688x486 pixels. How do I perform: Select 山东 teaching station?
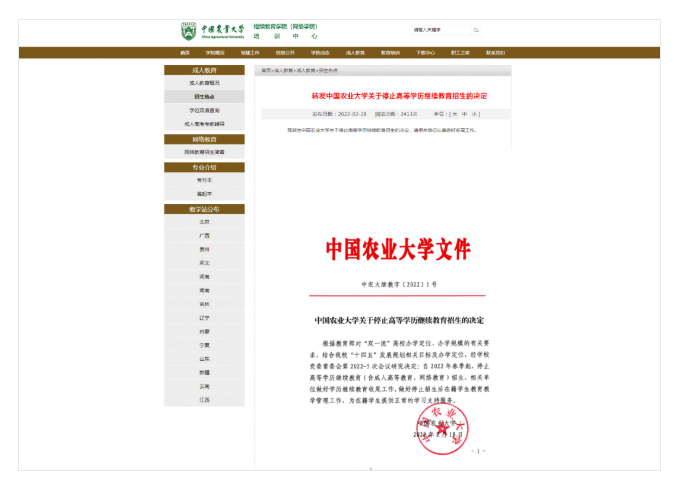point(204,359)
